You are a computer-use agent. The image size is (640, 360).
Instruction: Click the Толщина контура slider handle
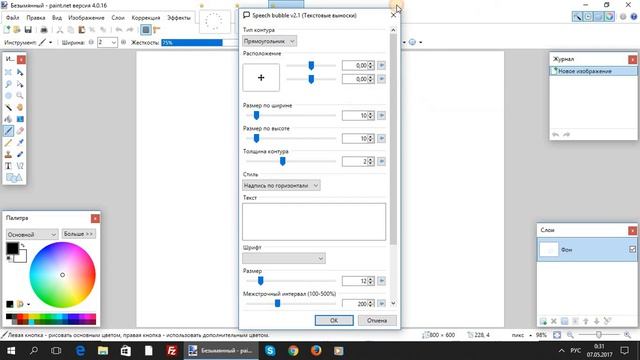(282, 161)
